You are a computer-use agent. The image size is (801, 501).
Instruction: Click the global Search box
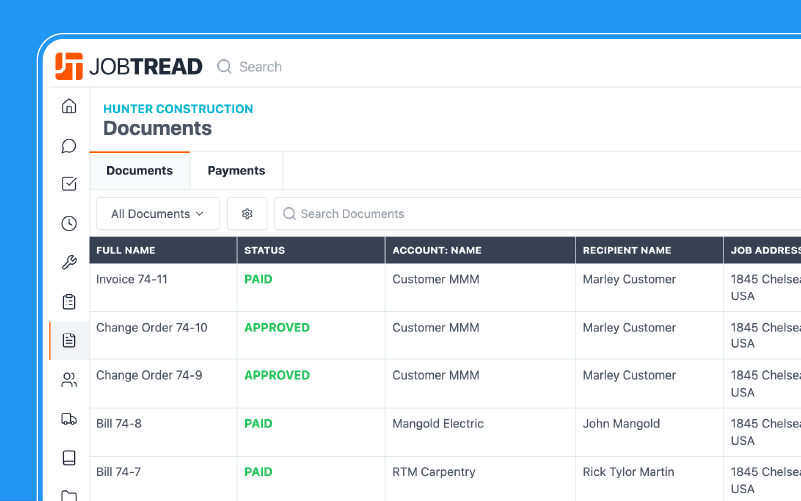pos(261,67)
